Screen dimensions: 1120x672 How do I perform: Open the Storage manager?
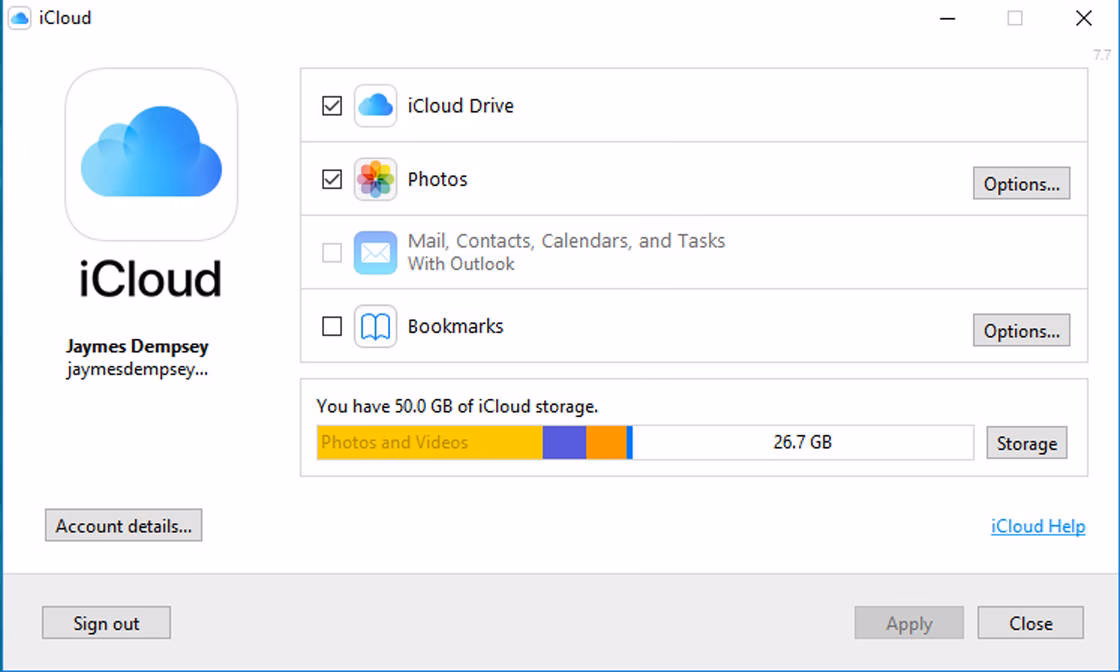tap(1026, 442)
